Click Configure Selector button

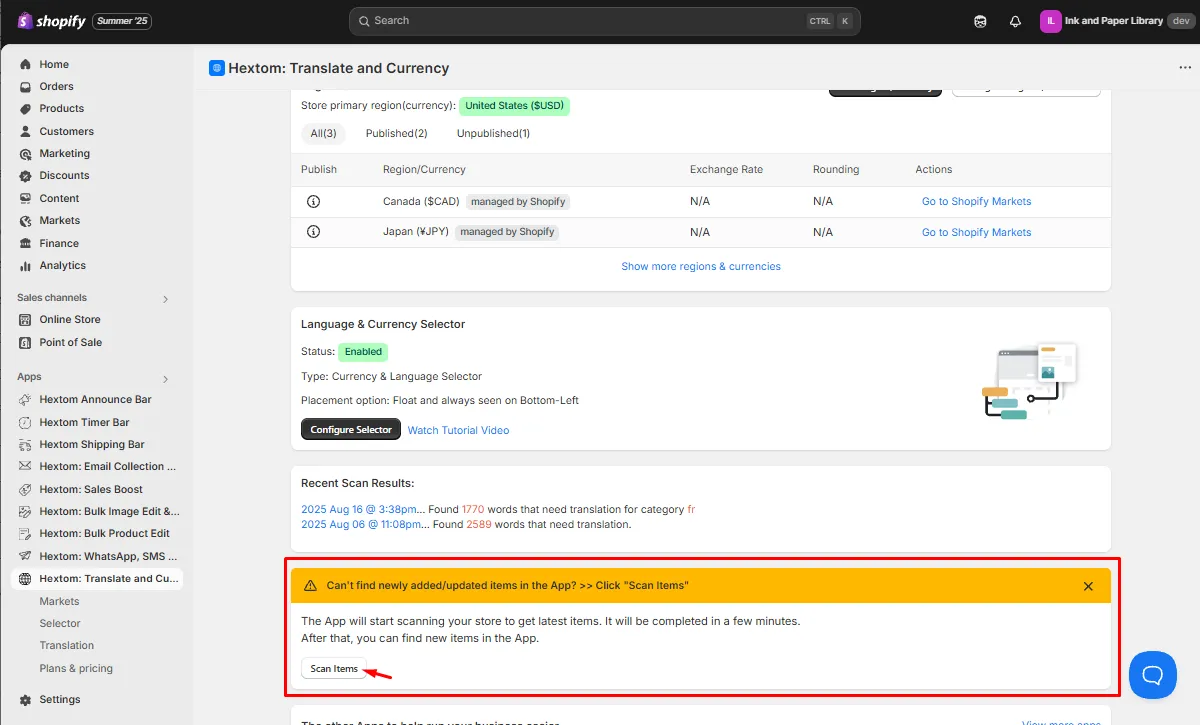pos(351,429)
